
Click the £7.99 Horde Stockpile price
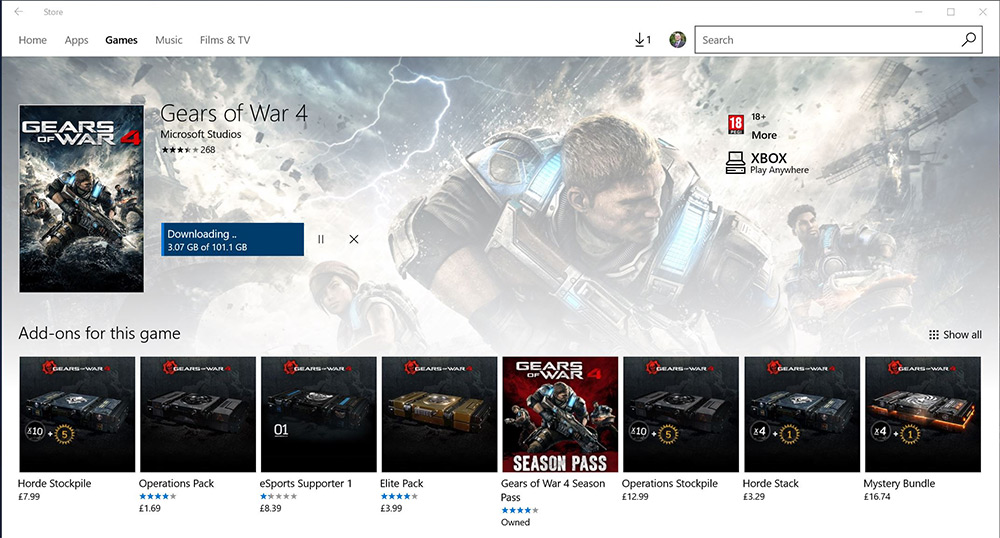29,497
